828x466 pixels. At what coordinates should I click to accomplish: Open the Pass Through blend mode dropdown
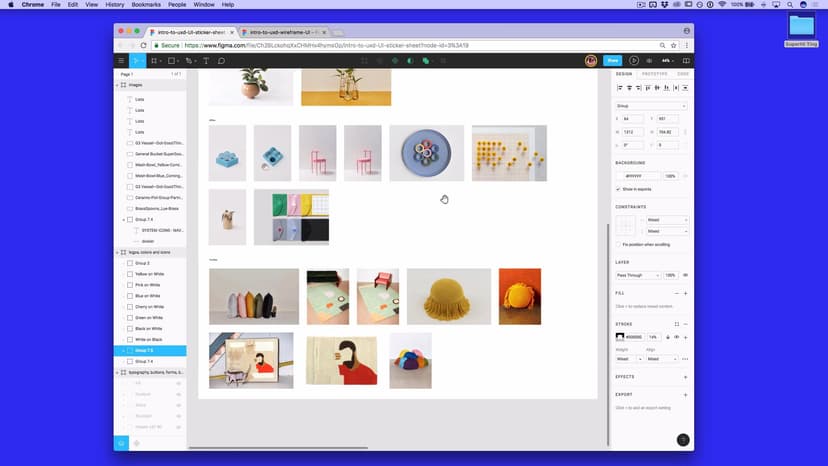(x=638, y=275)
